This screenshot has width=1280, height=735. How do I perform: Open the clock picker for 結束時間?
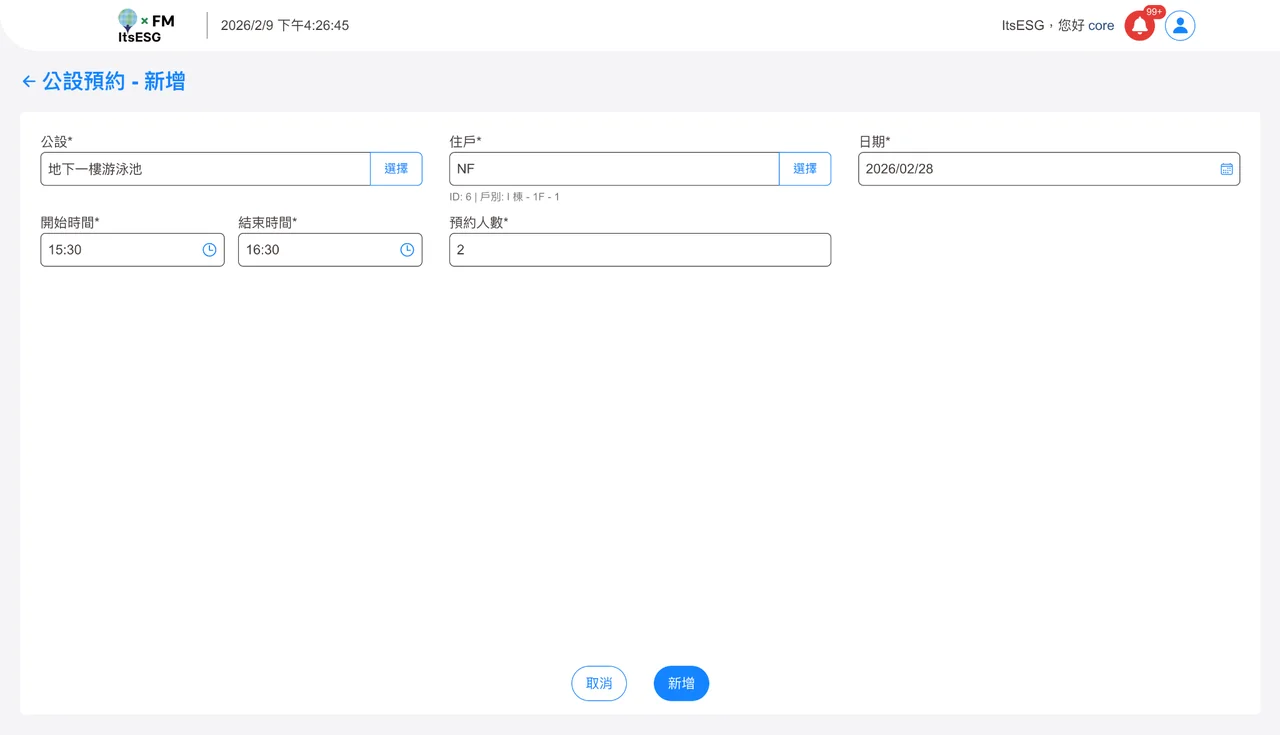point(407,250)
